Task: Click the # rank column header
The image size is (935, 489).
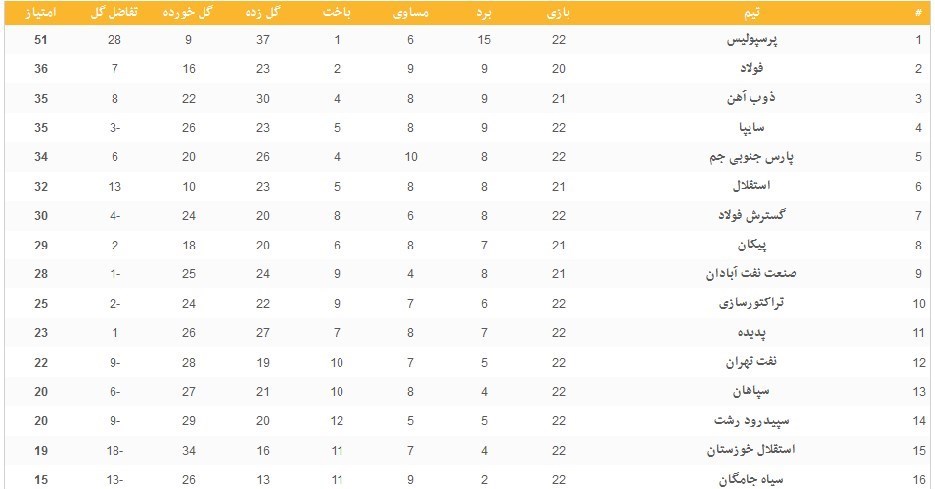Action: click(x=918, y=13)
